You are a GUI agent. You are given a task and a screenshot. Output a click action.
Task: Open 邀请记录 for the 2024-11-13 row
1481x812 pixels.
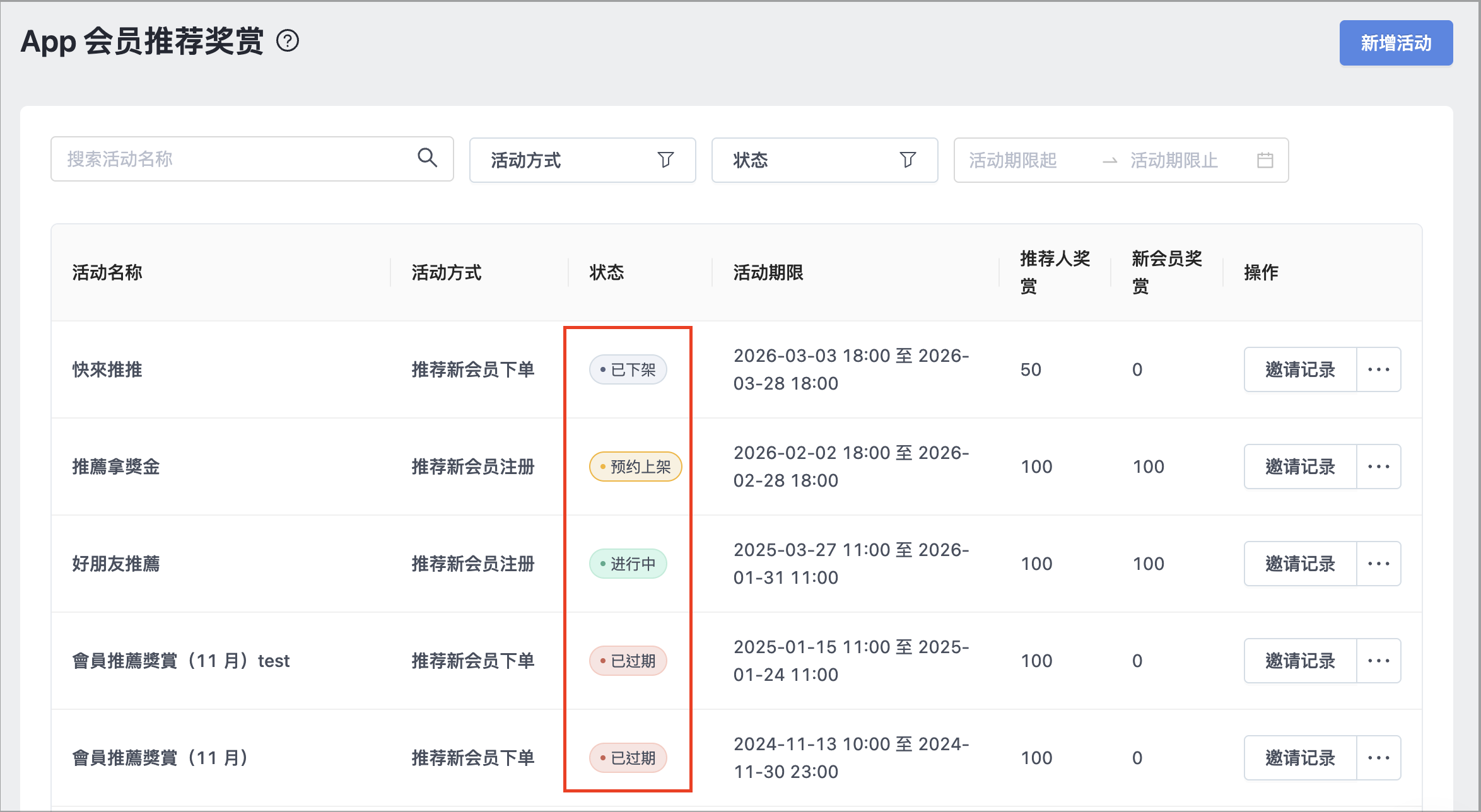(x=1300, y=758)
